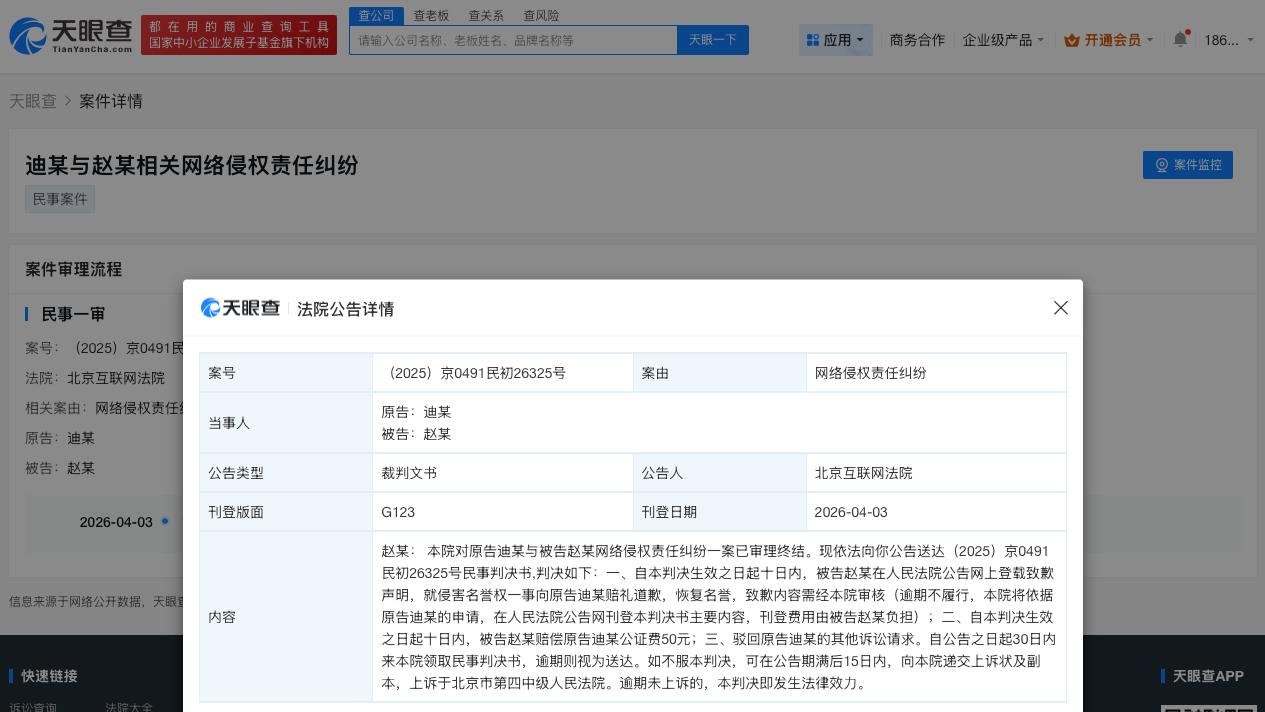The width and height of the screenshot is (1265, 712).
Task: Expand the 开通会员 dropdown arrow
Action: pyautogui.click(x=1149, y=40)
